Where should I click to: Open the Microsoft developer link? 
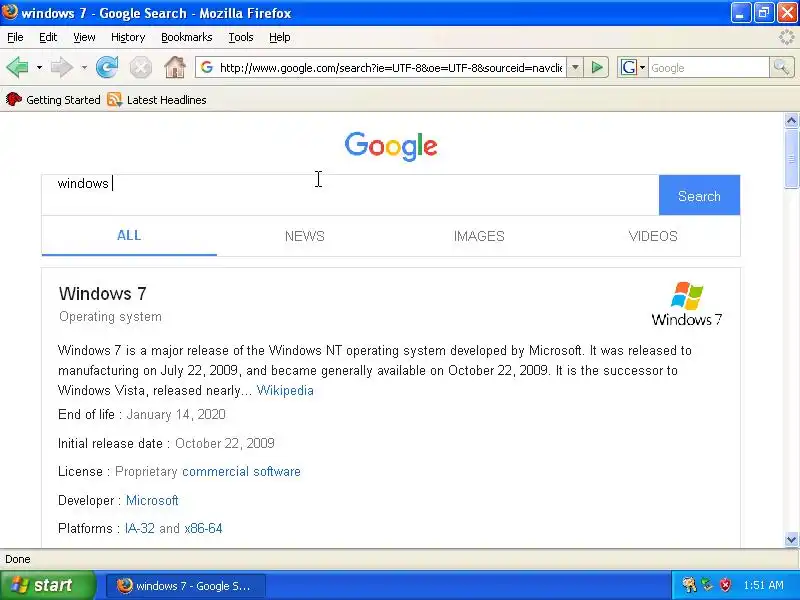pos(152,500)
